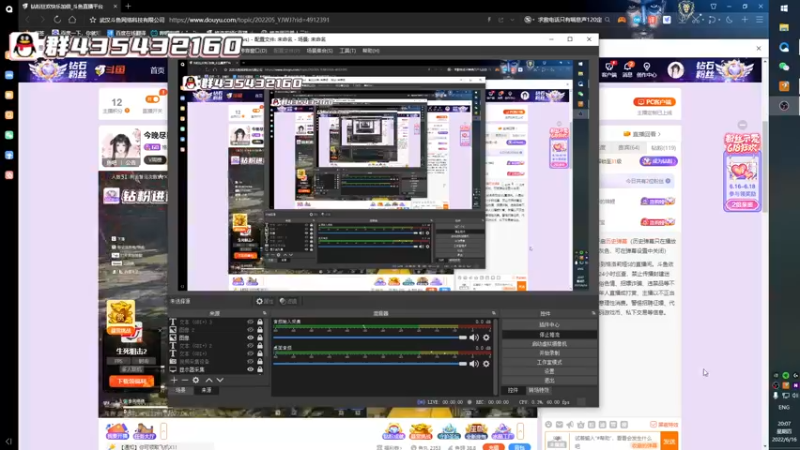Open the 消息 messages icon in Douyu header
The height and width of the screenshot is (450, 800).
[628, 69]
